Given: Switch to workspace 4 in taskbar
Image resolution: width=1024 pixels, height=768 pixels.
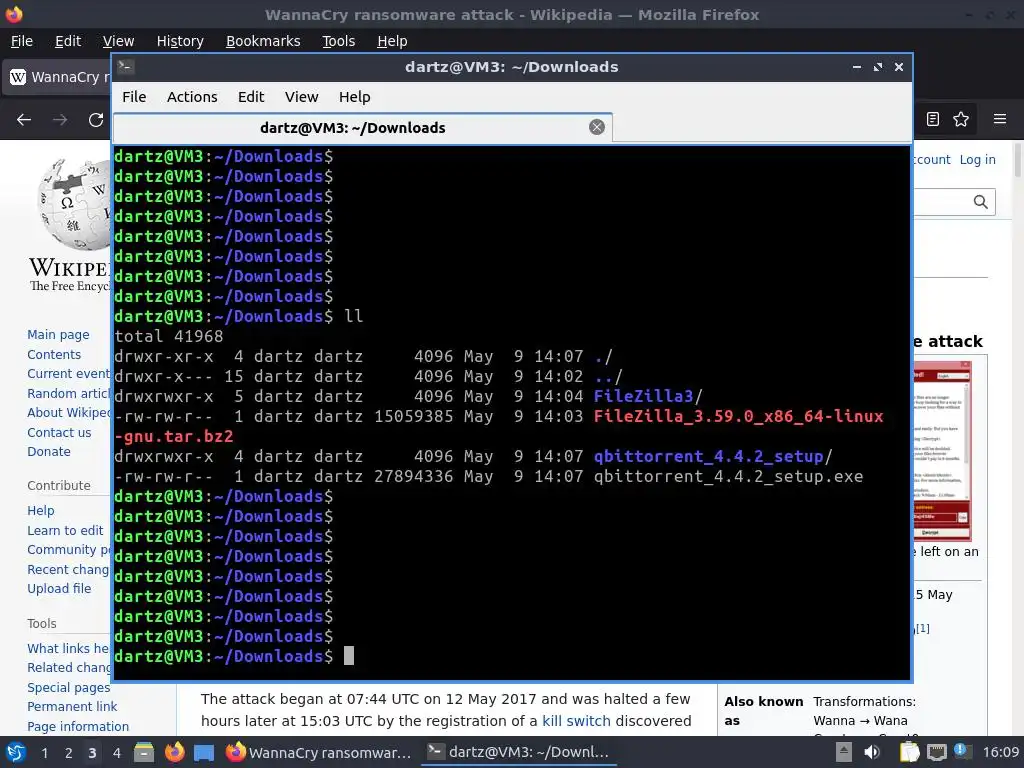Looking at the screenshot, I should coord(116,753).
